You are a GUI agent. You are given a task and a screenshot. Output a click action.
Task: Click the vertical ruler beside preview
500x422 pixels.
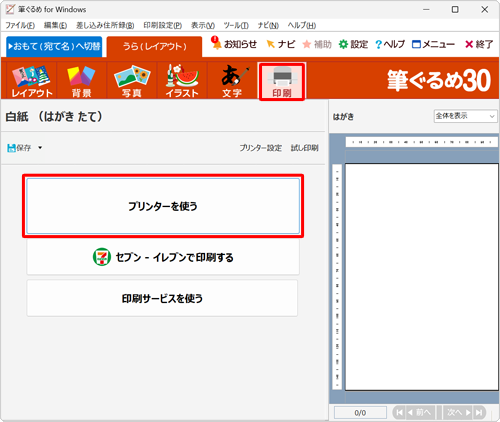click(337, 277)
